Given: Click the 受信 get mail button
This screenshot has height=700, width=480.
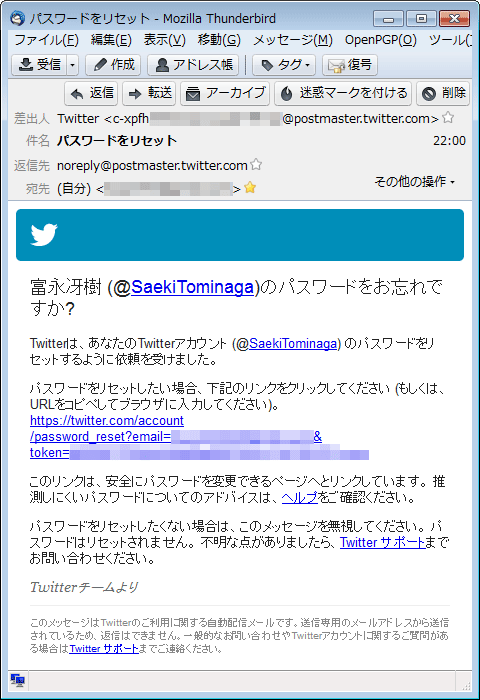Looking at the screenshot, I should [x=39, y=65].
